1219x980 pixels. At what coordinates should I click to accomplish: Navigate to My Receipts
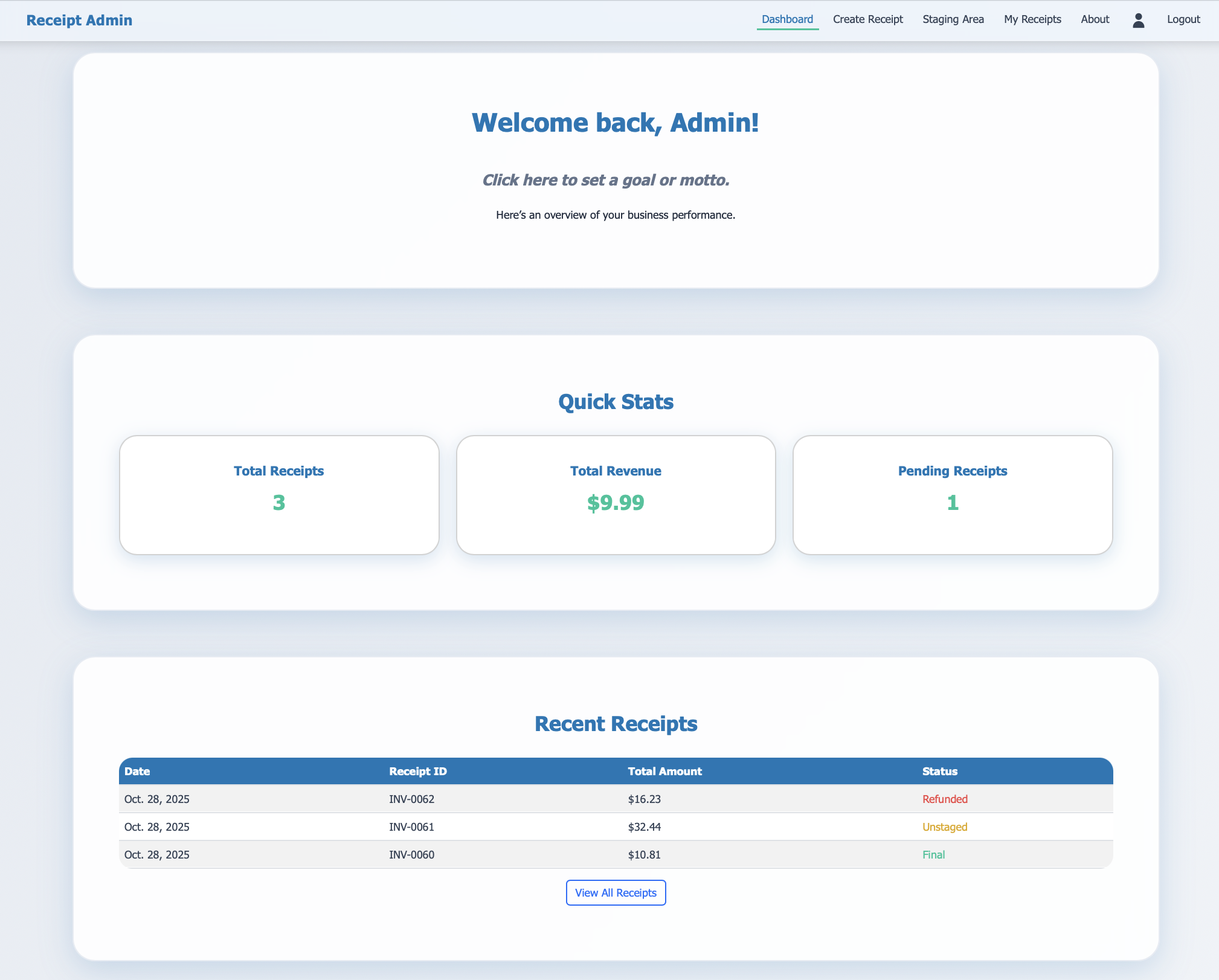pyautogui.click(x=1032, y=19)
